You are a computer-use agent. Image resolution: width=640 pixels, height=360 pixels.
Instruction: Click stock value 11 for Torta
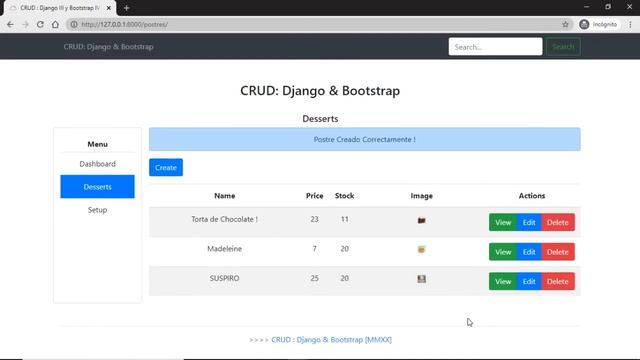[344, 219]
